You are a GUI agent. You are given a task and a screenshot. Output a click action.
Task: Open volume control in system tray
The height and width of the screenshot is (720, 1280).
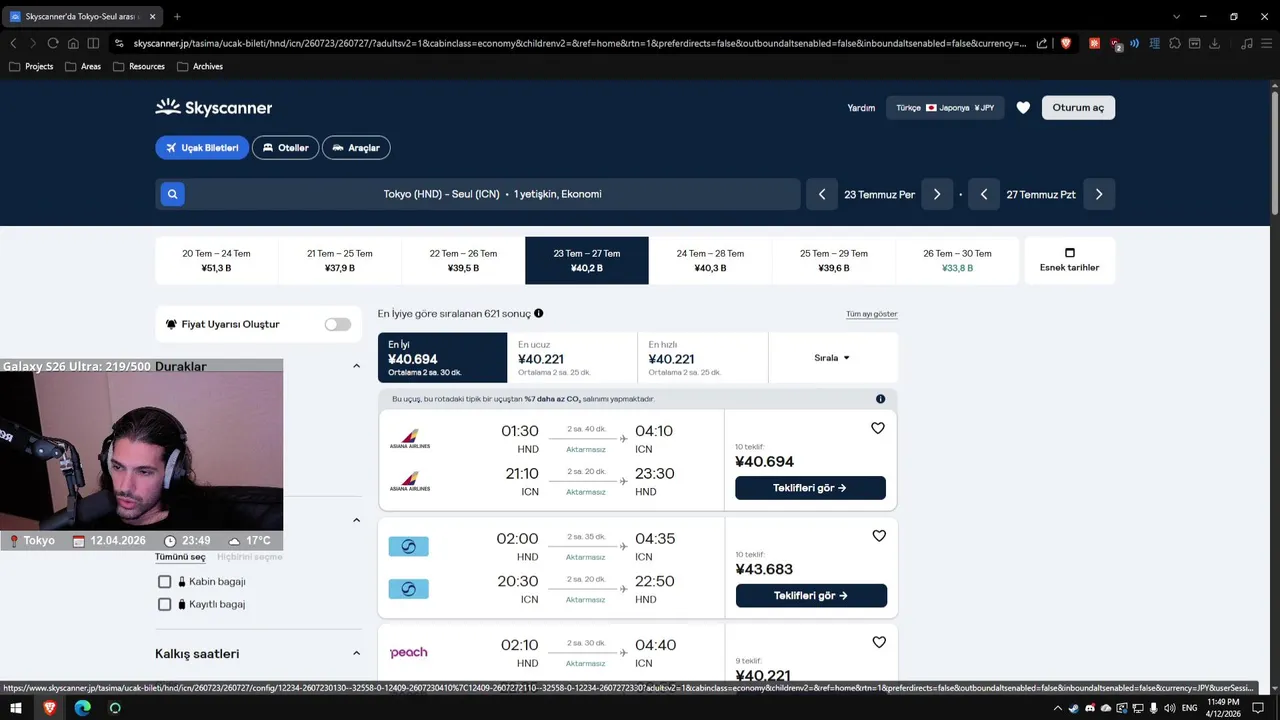click(1170, 708)
